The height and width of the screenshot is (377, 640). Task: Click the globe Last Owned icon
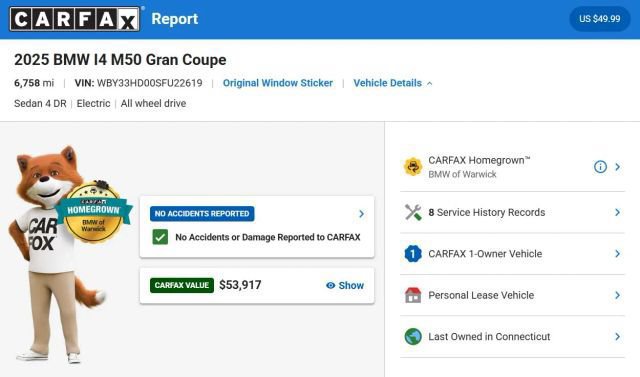click(x=413, y=337)
